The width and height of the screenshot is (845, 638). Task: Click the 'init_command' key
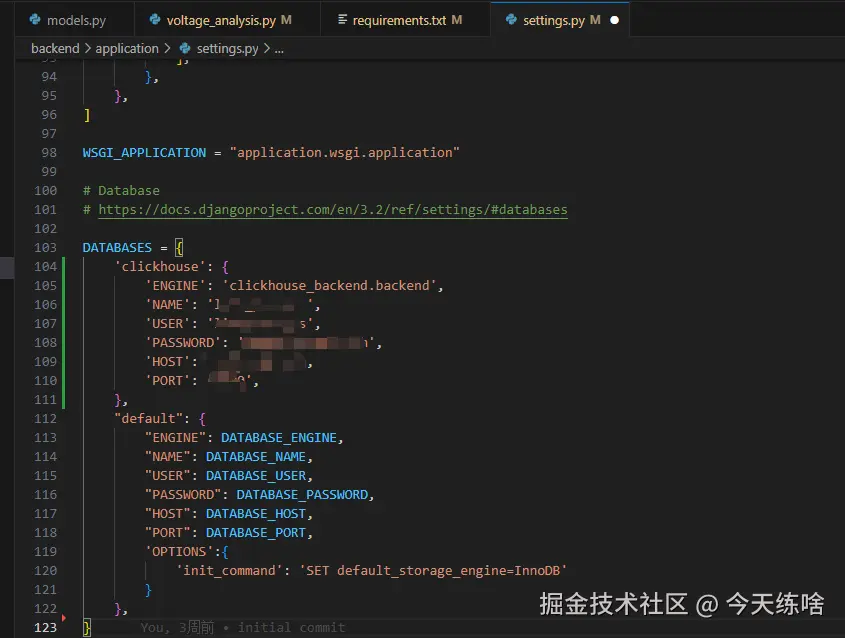pos(230,571)
